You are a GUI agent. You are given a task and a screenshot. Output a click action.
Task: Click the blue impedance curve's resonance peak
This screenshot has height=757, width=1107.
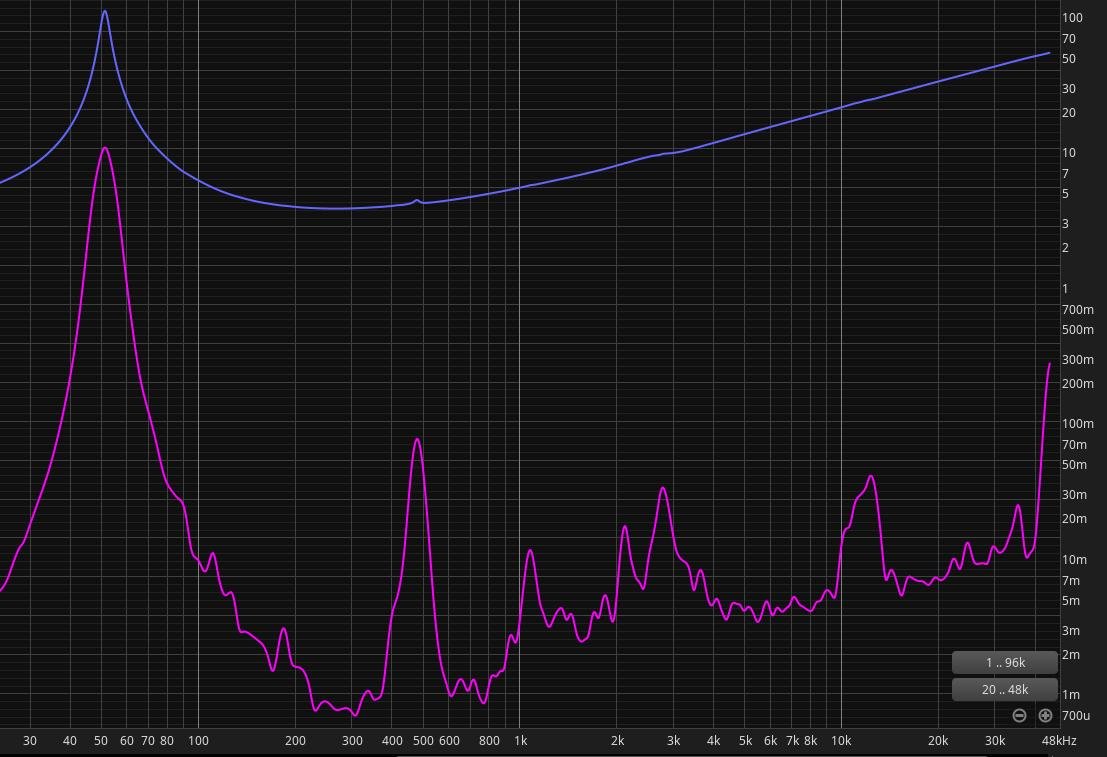pyautogui.click(x=104, y=12)
